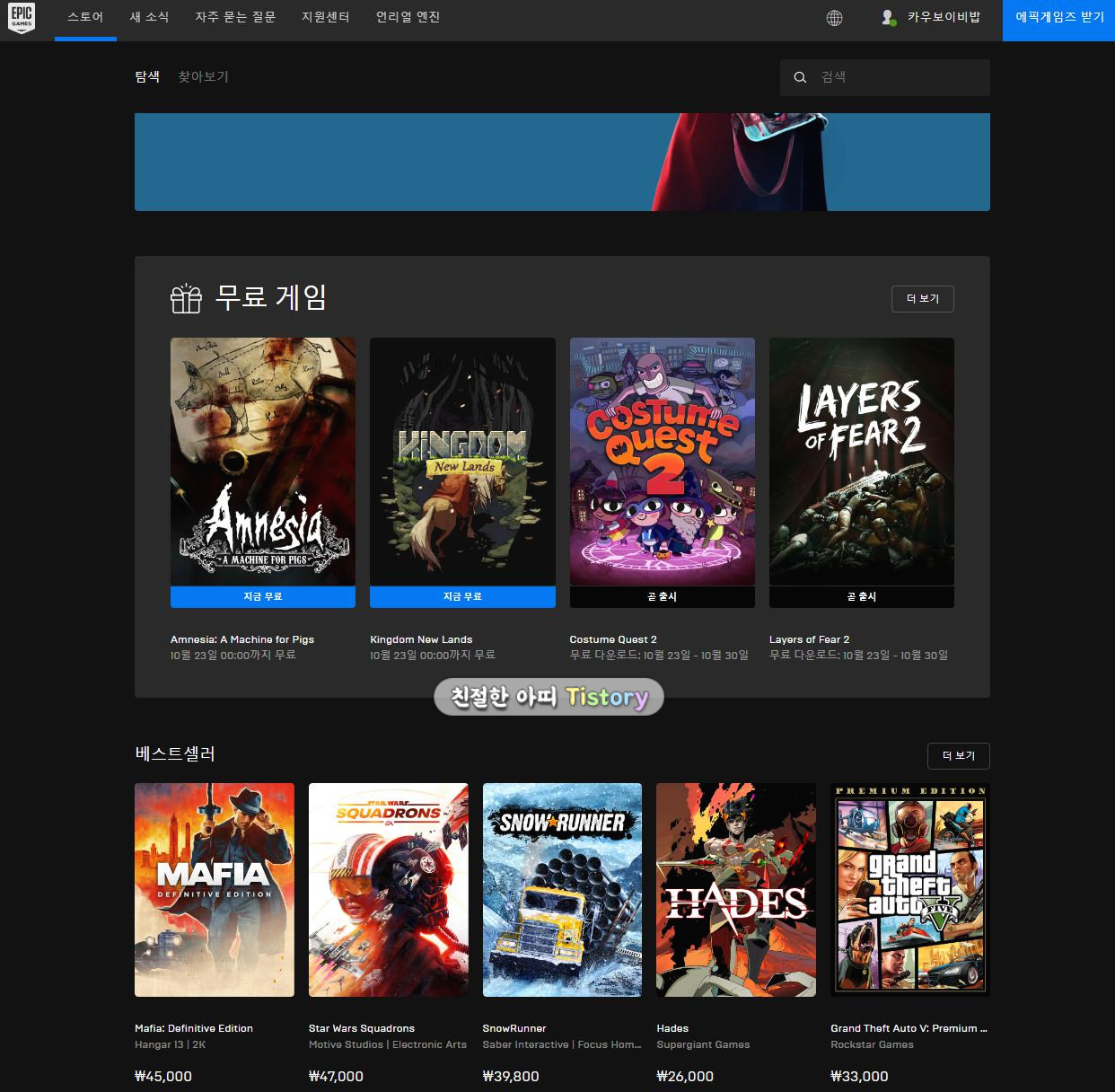Open Grand Theft Auto V Premium cover

910,890
